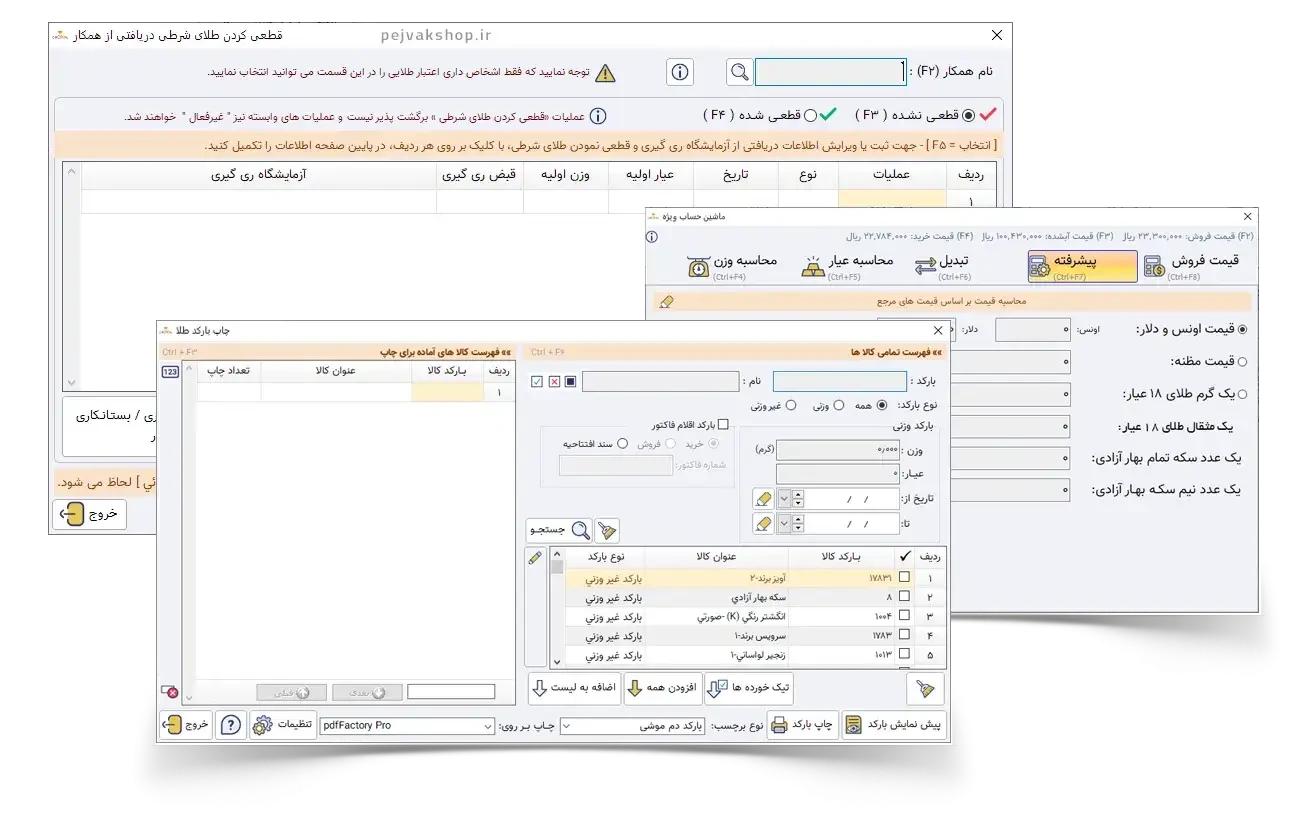Select the قیمت مظنه radio option
The width and height of the screenshot is (1300, 814).
(1242, 361)
